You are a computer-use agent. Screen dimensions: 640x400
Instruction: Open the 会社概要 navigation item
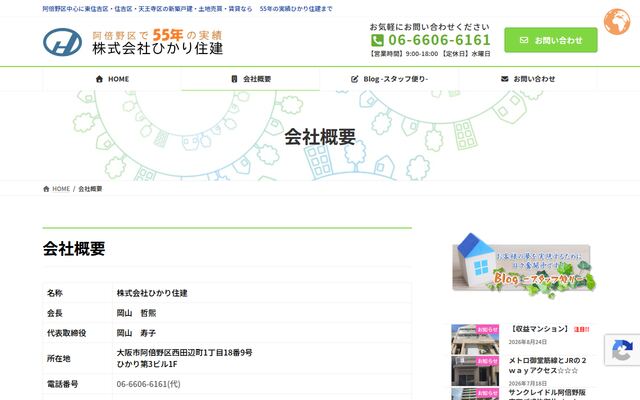pyautogui.click(x=251, y=79)
